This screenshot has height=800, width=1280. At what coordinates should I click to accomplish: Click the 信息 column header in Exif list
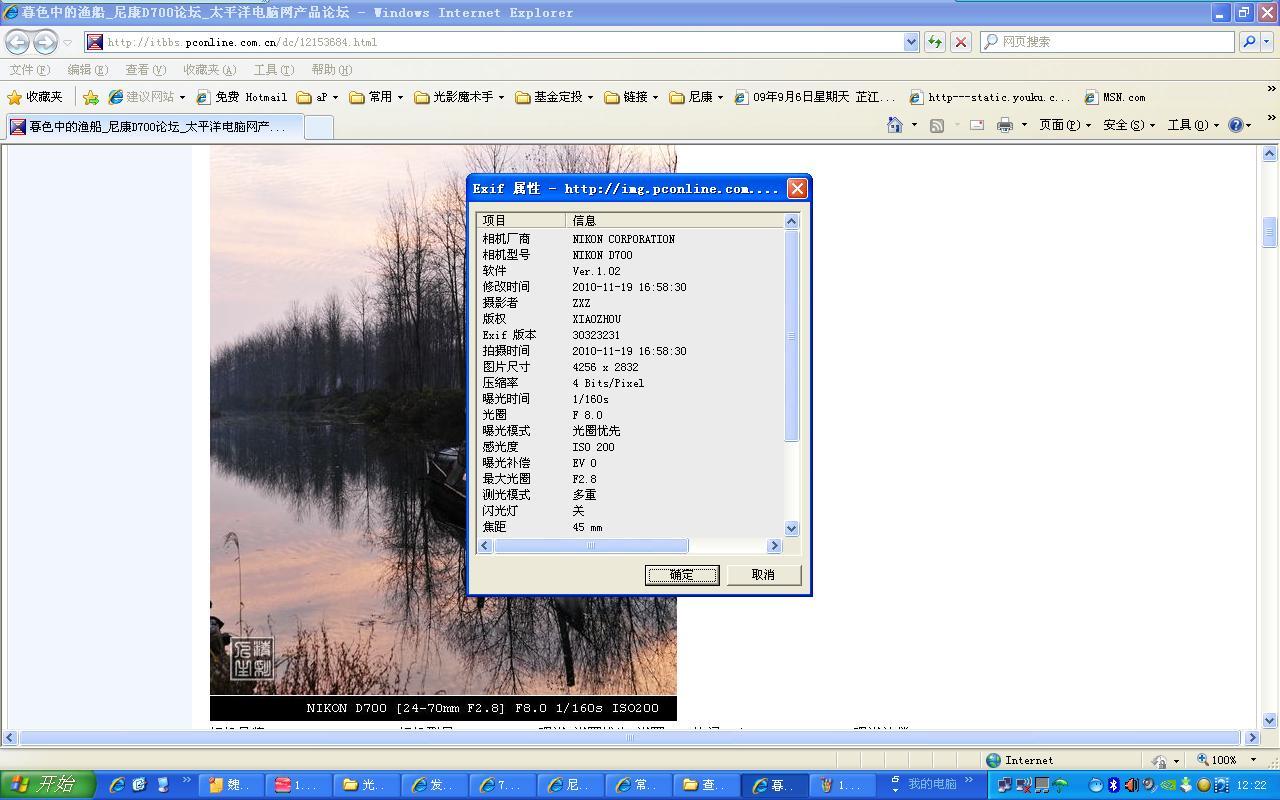click(x=675, y=220)
